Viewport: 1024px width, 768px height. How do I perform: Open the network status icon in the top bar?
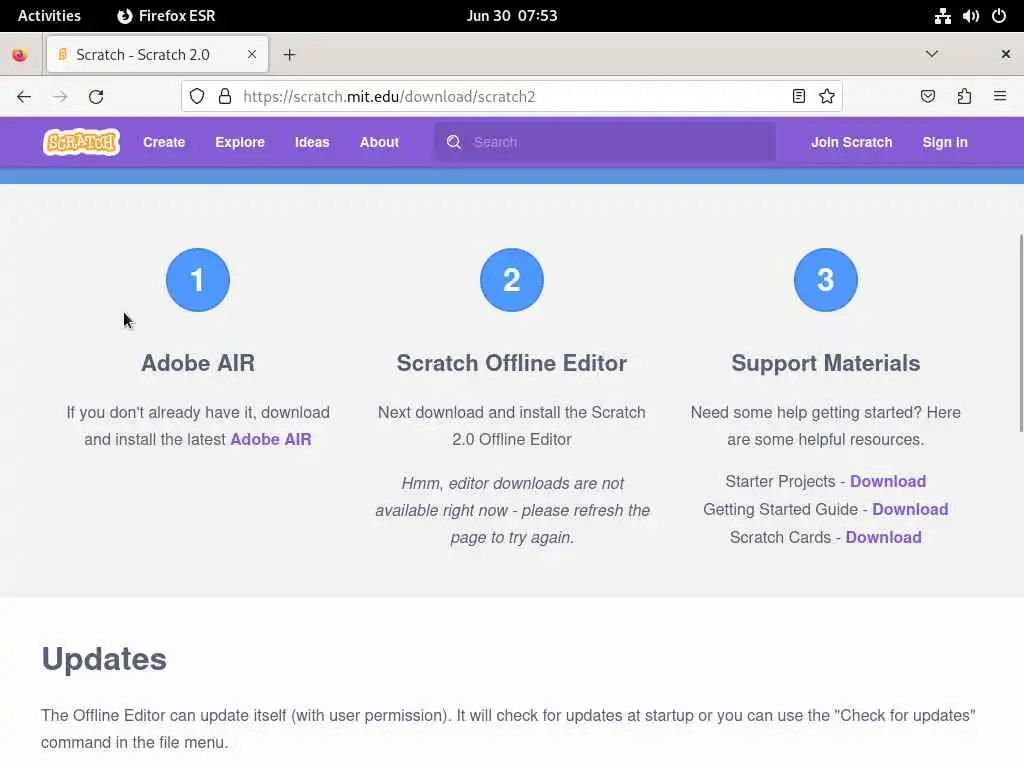coord(942,16)
